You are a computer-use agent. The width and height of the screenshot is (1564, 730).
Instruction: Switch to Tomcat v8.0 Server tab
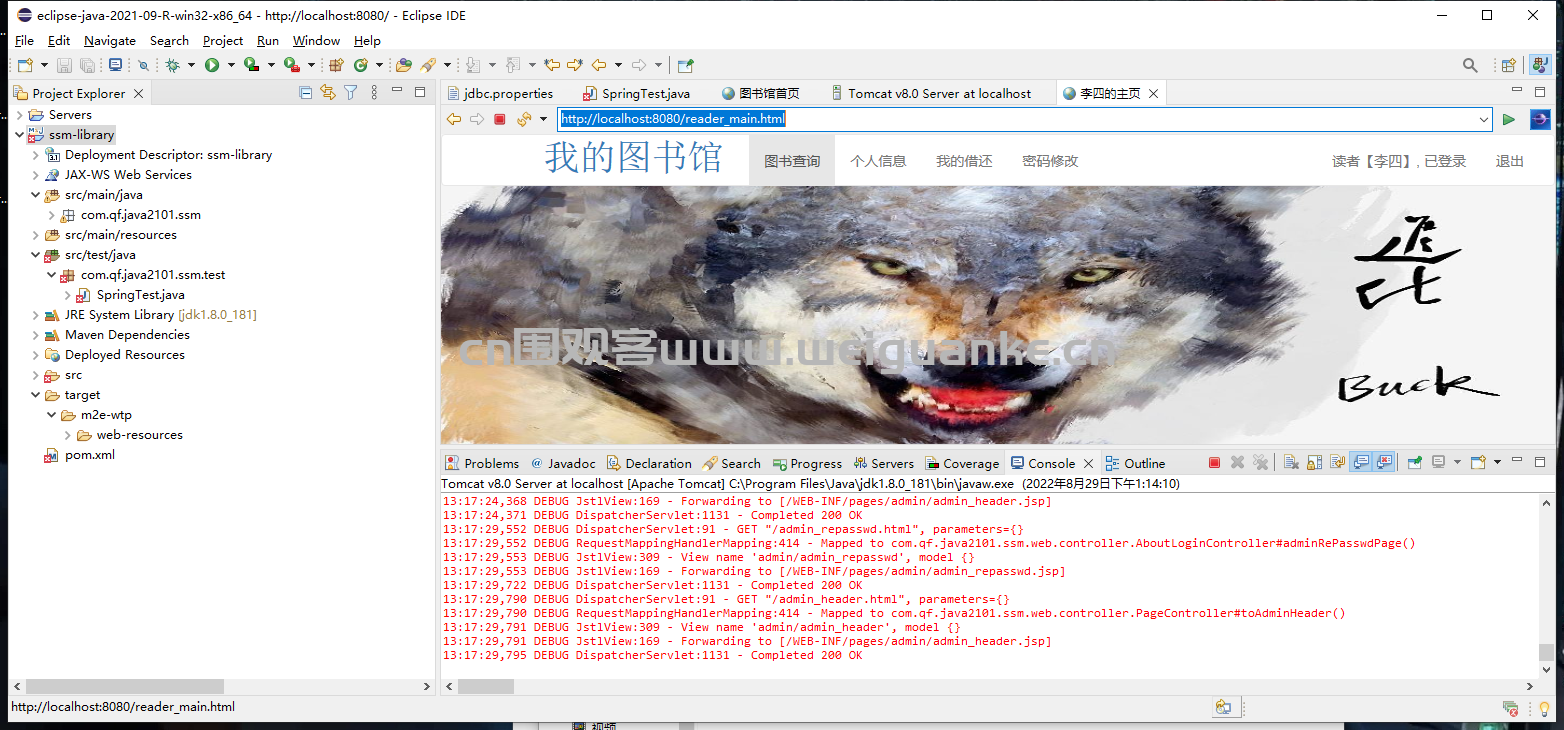pyautogui.click(x=930, y=93)
